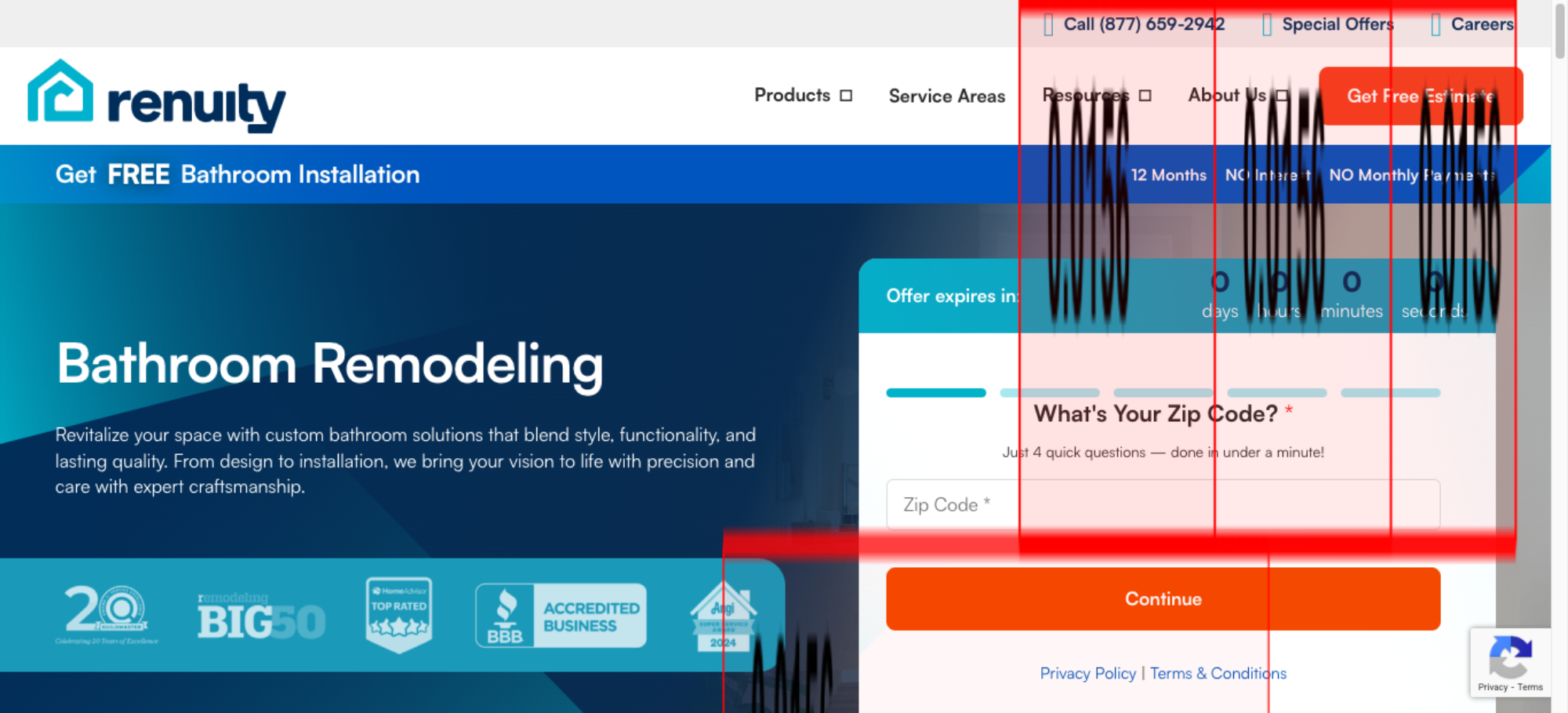
Task: Click the phone icon beside Call number
Action: pos(1048,25)
